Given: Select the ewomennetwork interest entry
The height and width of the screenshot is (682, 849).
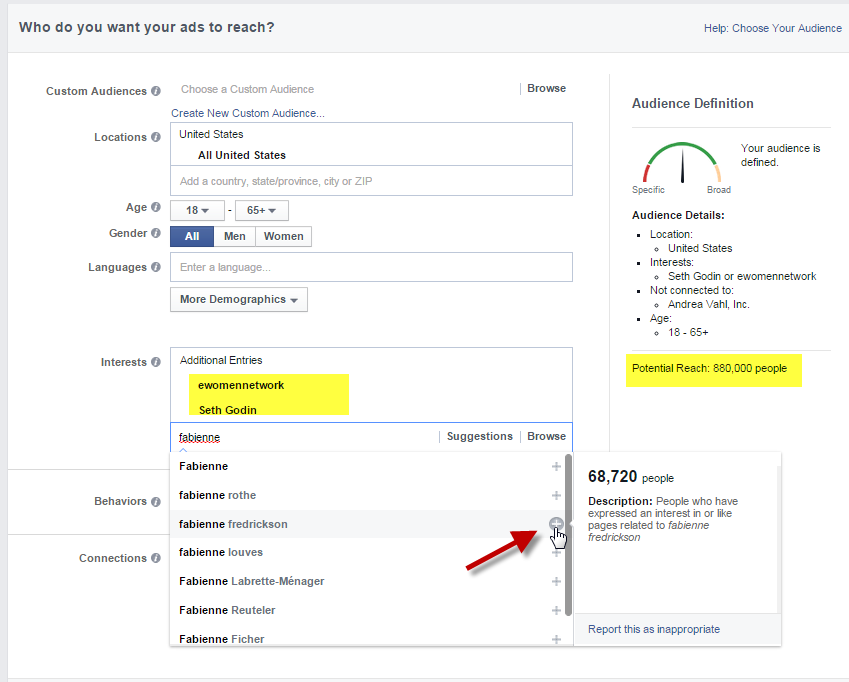Looking at the screenshot, I should (x=241, y=385).
